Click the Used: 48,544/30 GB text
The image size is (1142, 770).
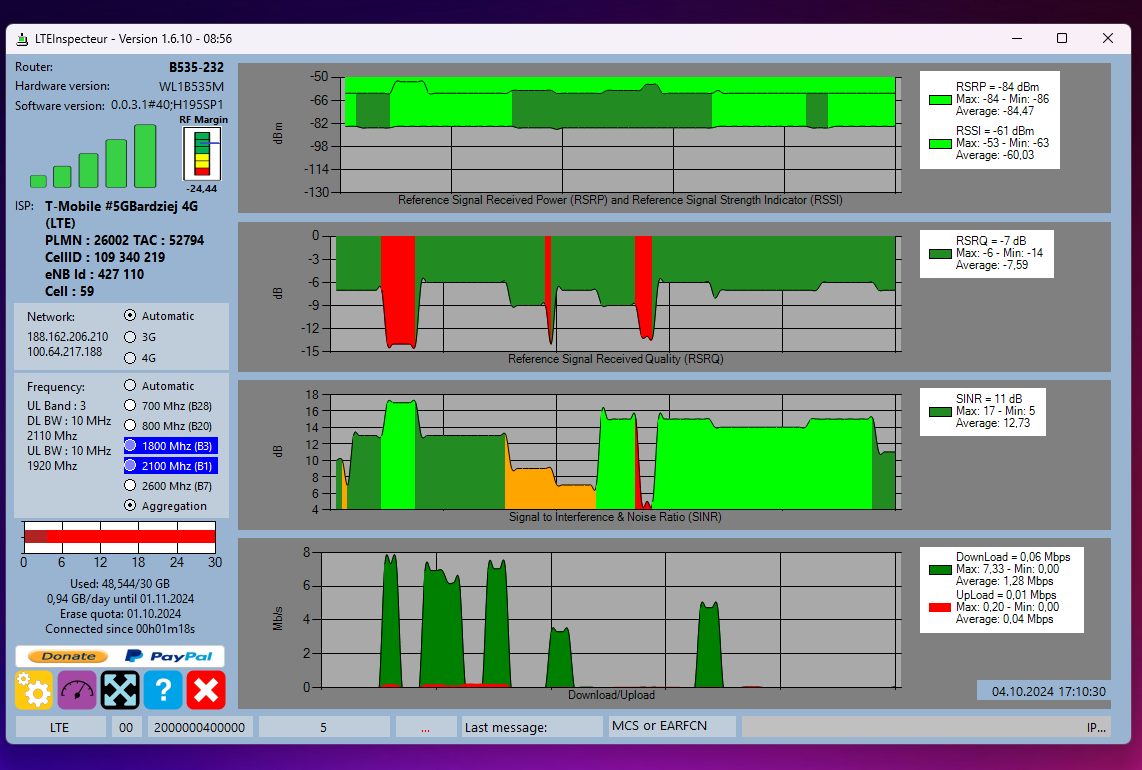tap(120, 584)
